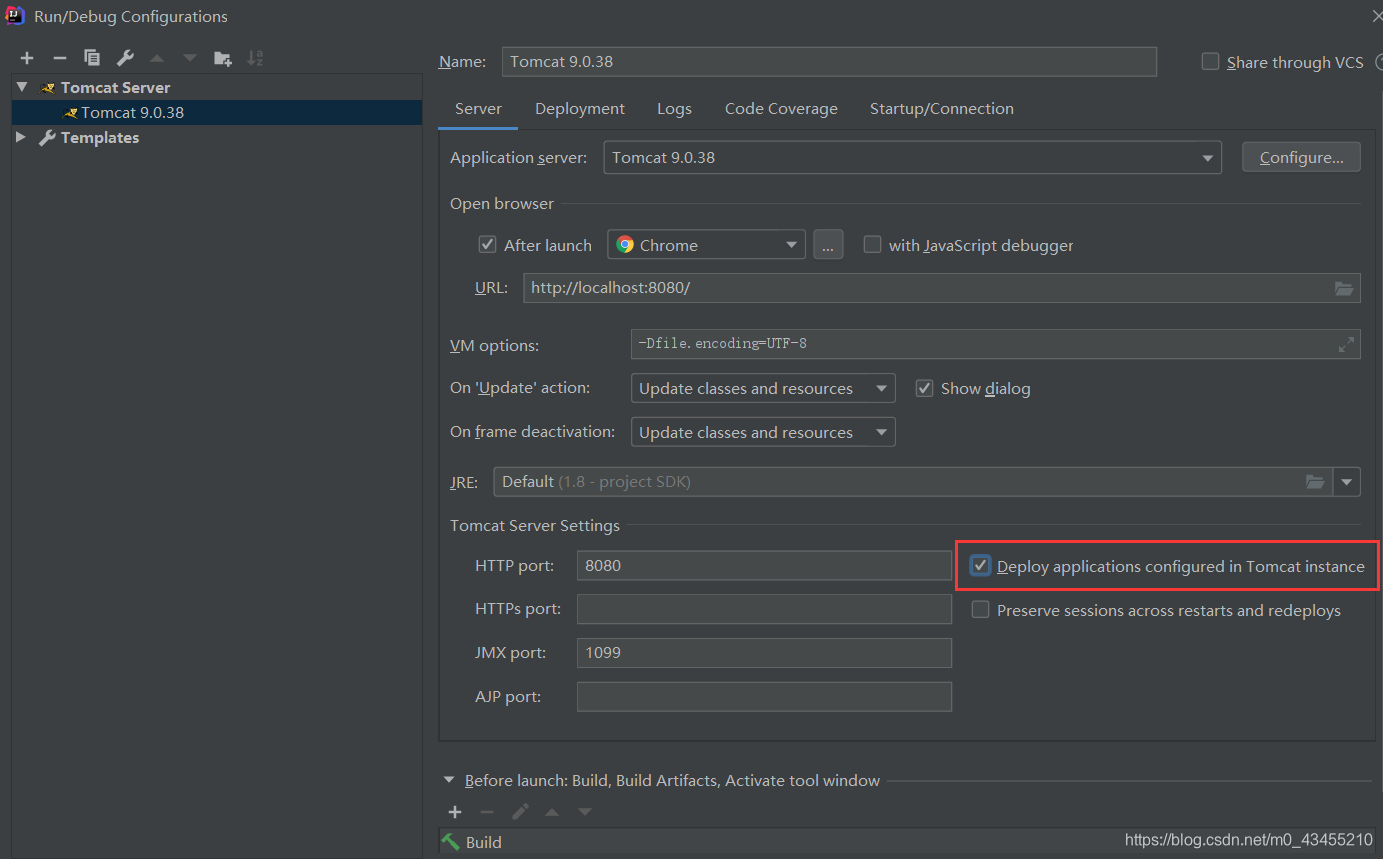Click the IntelliJ logo in the title bar
Viewport: 1383px width, 859px height.
(x=15, y=15)
